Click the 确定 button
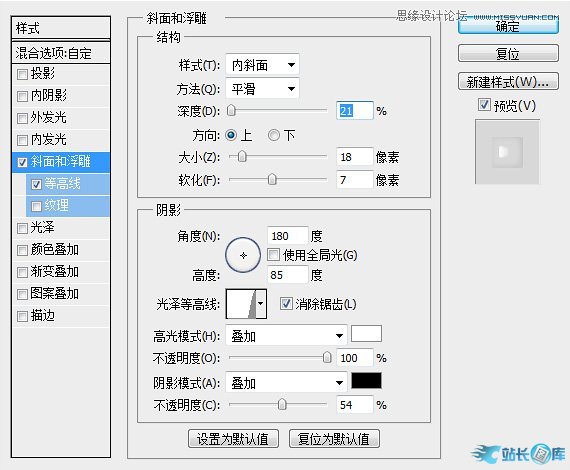The image size is (570, 470). [508, 26]
